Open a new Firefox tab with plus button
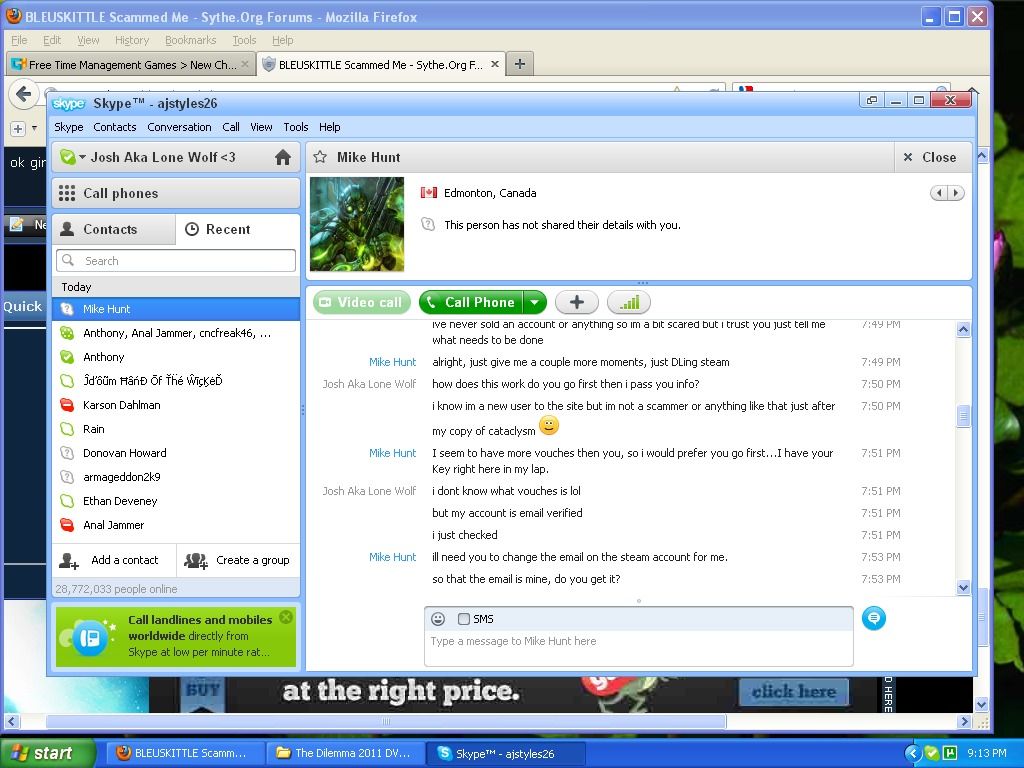The image size is (1024, 768). [x=520, y=64]
